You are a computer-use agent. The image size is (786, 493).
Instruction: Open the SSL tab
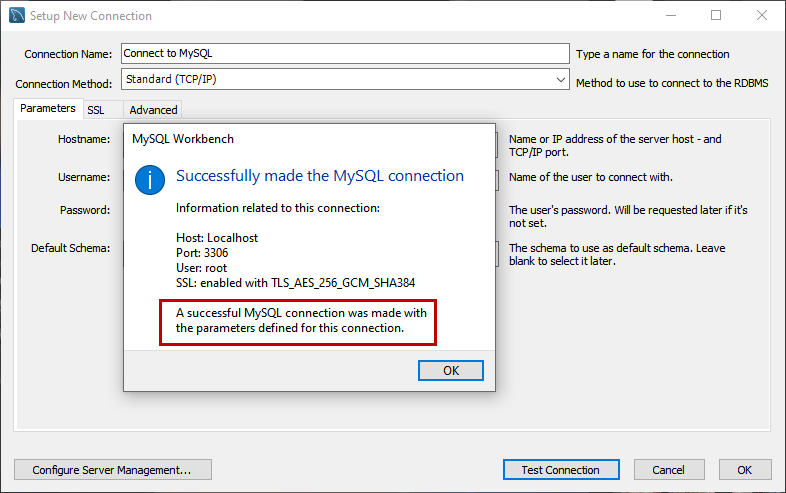coord(95,110)
